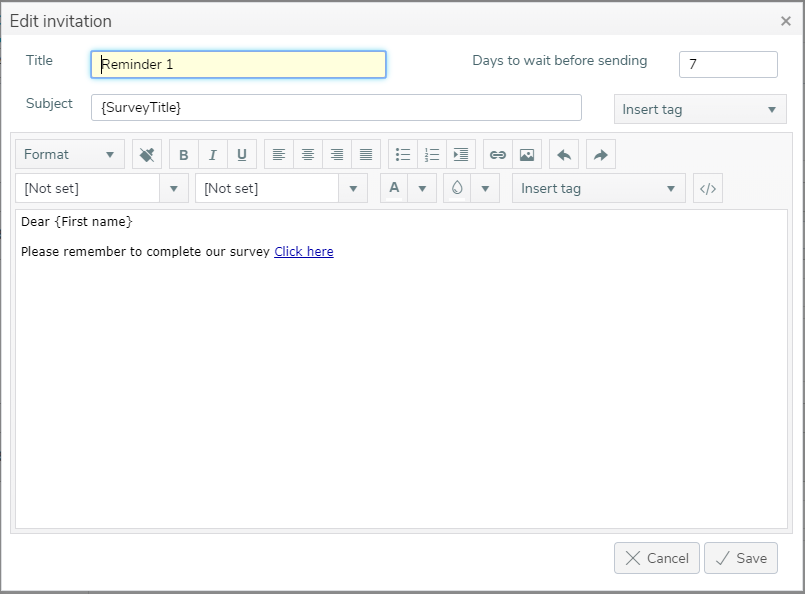This screenshot has width=805, height=594.
Task: Increase the indent
Action: click(461, 155)
